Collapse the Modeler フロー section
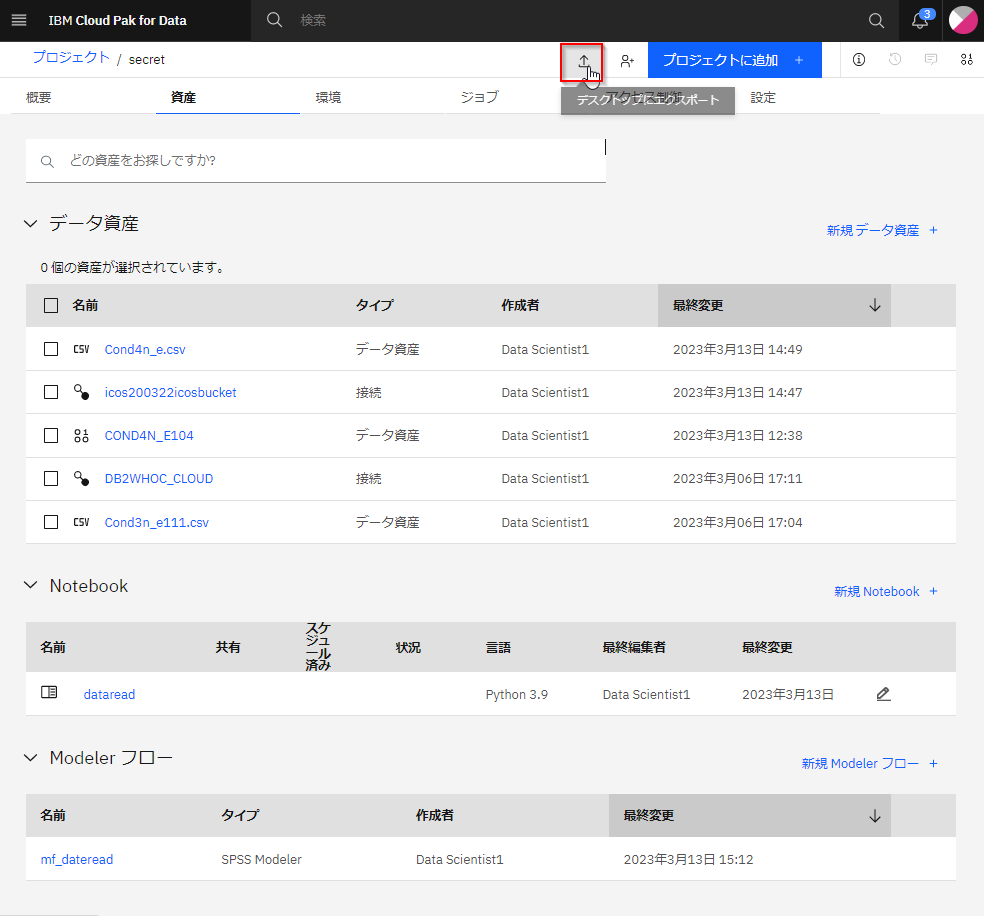 [30, 757]
